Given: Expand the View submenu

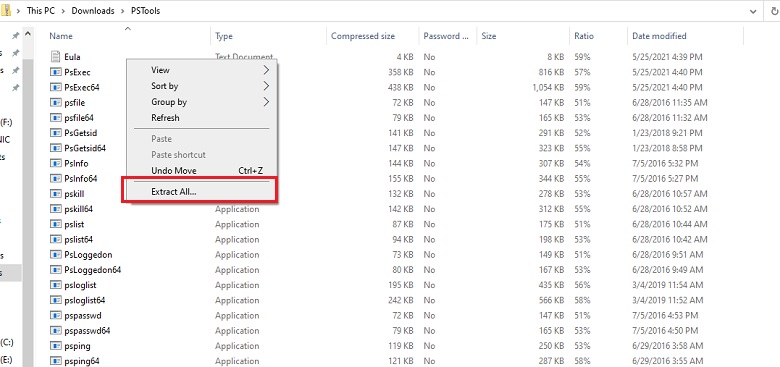Looking at the screenshot, I should (x=202, y=70).
